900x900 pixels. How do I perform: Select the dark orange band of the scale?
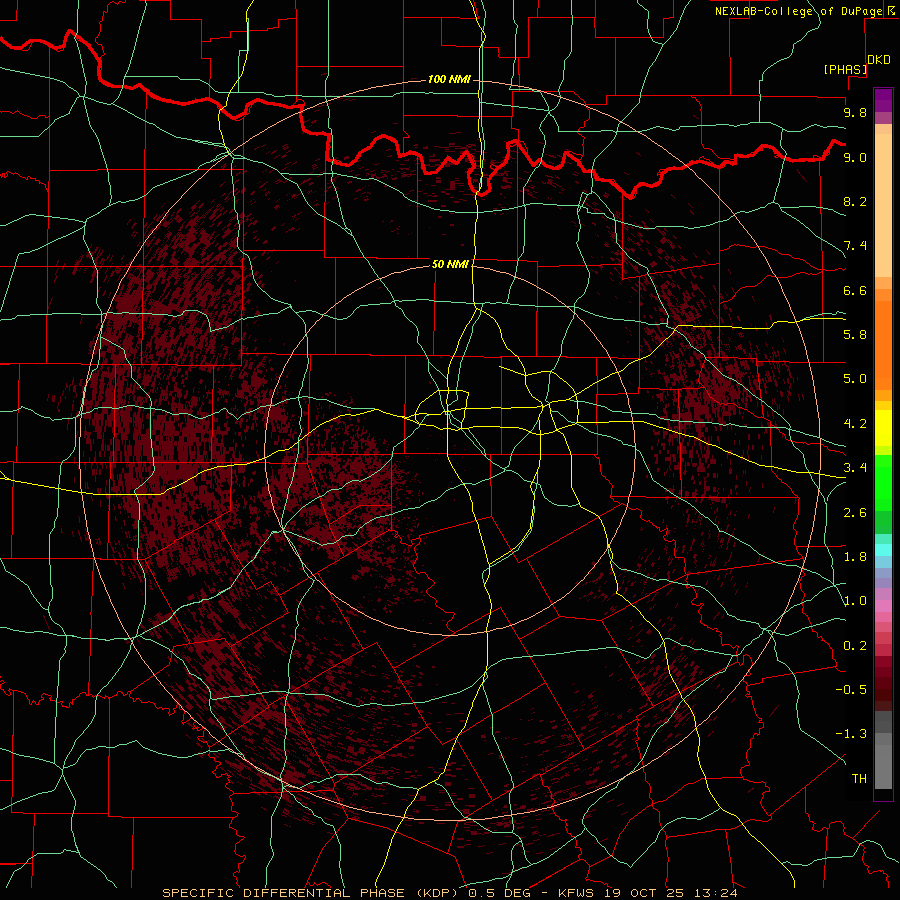click(883, 345)
